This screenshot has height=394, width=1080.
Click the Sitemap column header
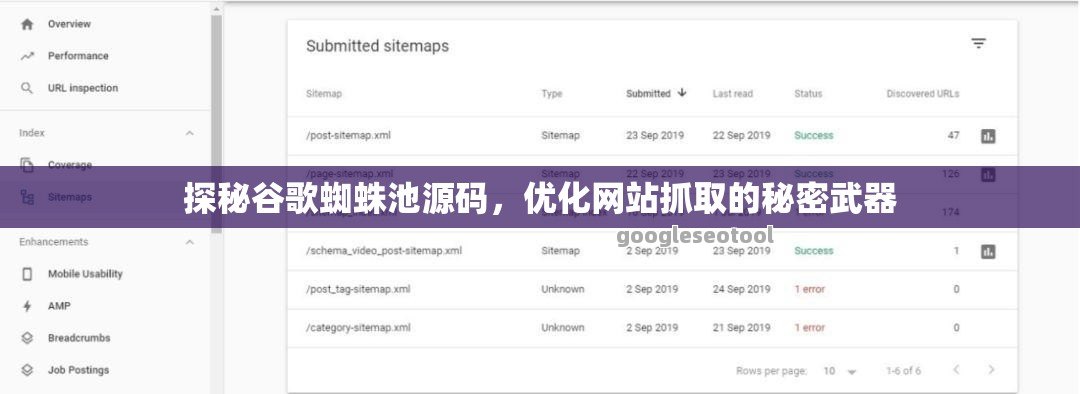pos(324,94)
